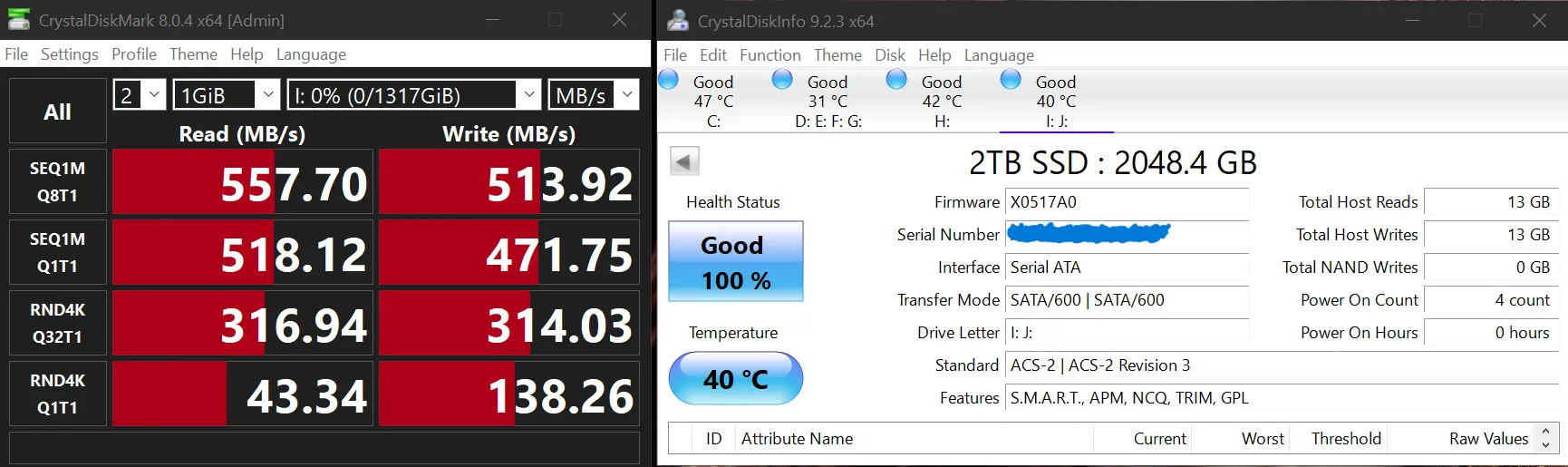Open the I: drive selection dropdown
Image resolution: width=1568 pixels, height=467 pixels.
click(414, 94)
